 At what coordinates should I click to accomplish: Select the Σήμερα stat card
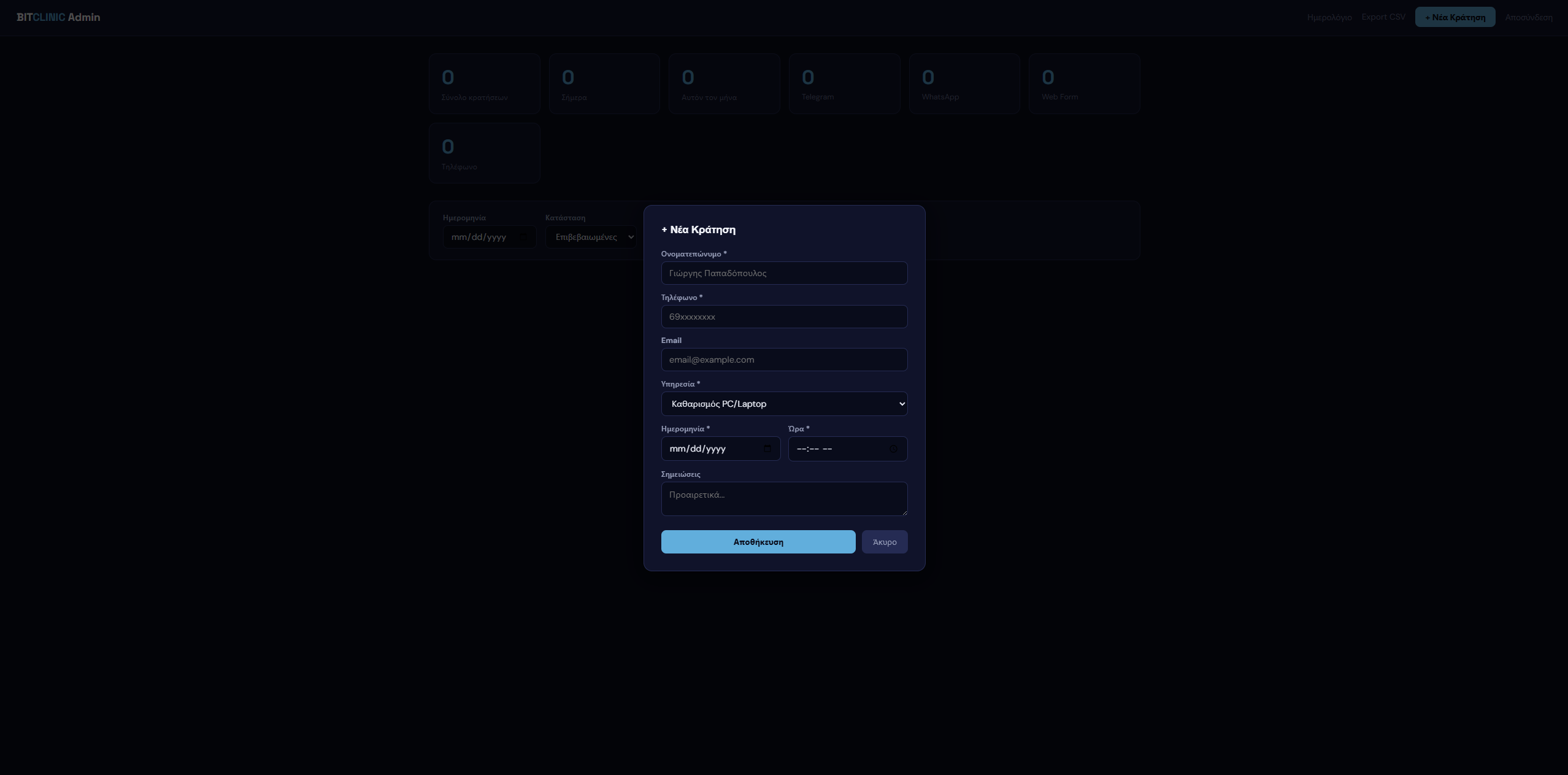(604, 83)
